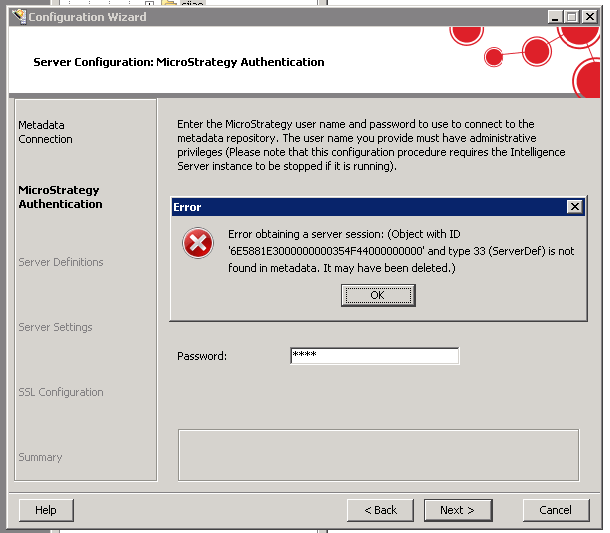Open Help for the wizard
This screenshot has width=610, height=533.
[x=46, y=510]
